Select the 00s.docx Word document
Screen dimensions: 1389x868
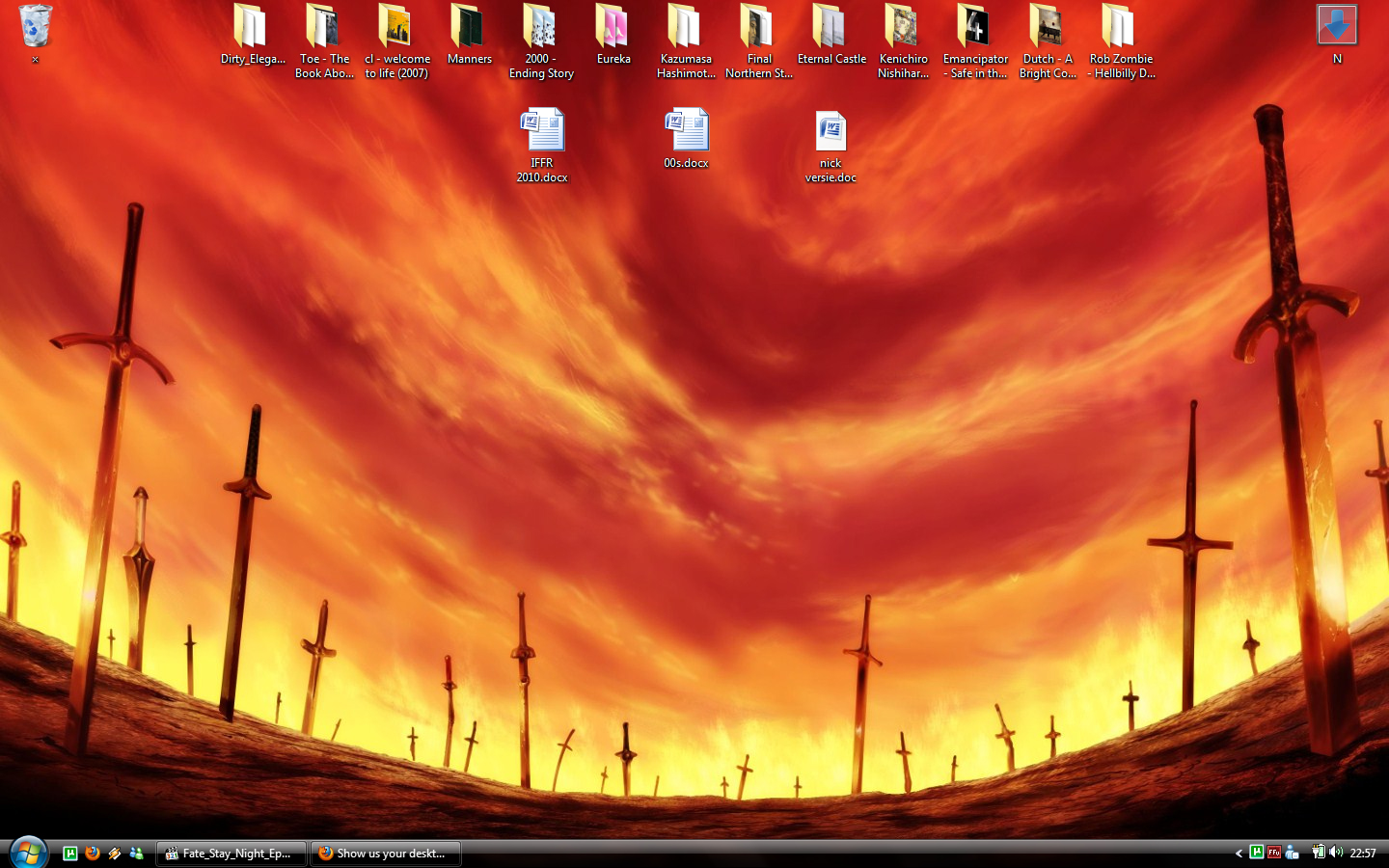coord(686,138)
